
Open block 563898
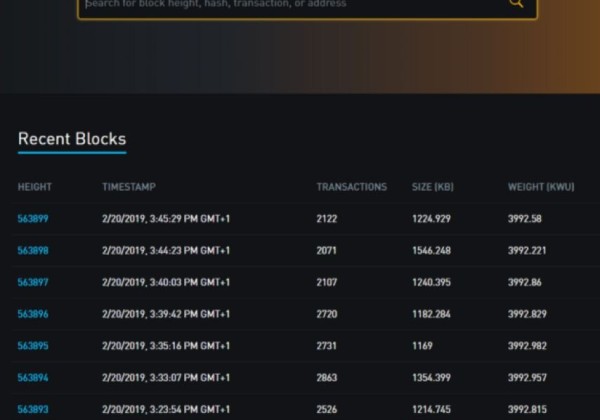33,251
